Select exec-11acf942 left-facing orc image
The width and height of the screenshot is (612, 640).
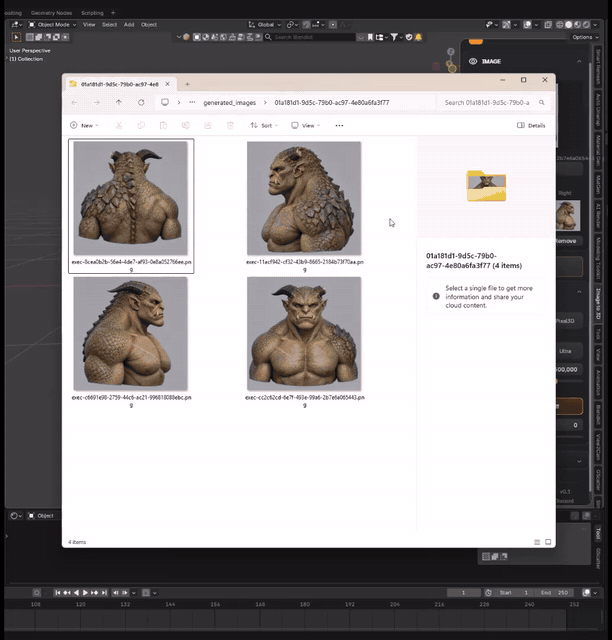coord(304,198)
